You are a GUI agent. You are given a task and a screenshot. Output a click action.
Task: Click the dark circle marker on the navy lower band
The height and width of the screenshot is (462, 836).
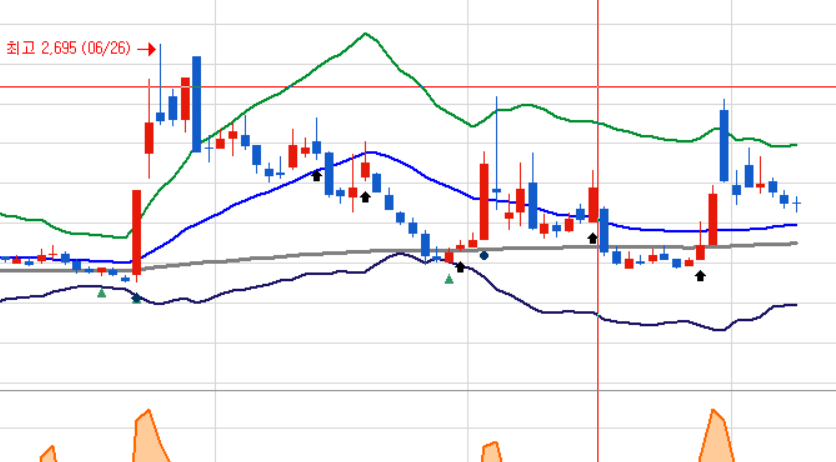[136, 298]
